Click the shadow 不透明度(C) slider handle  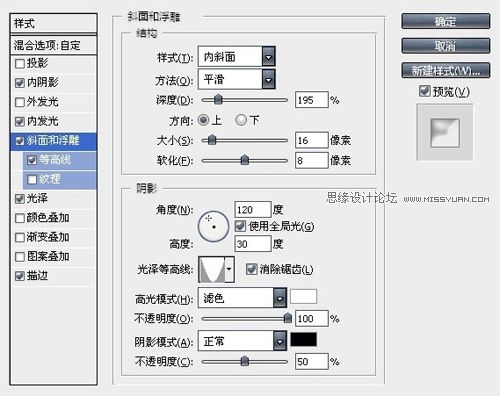pos(245,361)
